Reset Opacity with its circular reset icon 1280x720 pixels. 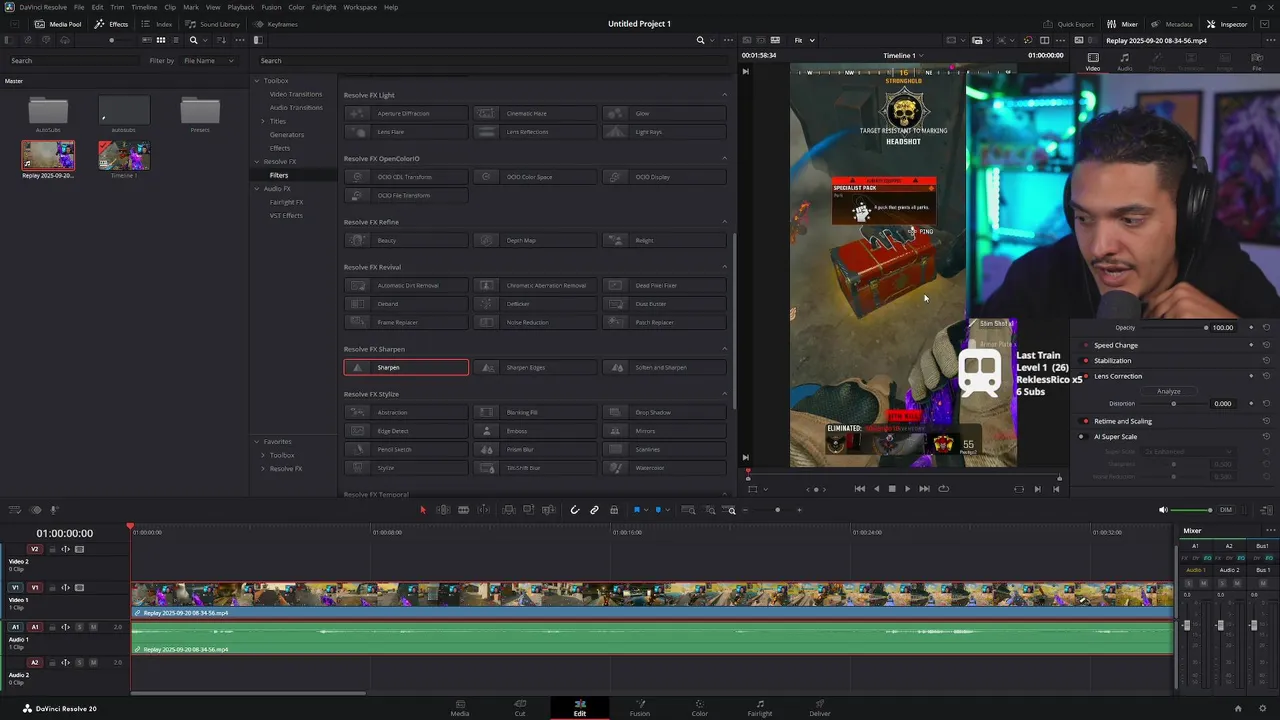(1266, 328)
